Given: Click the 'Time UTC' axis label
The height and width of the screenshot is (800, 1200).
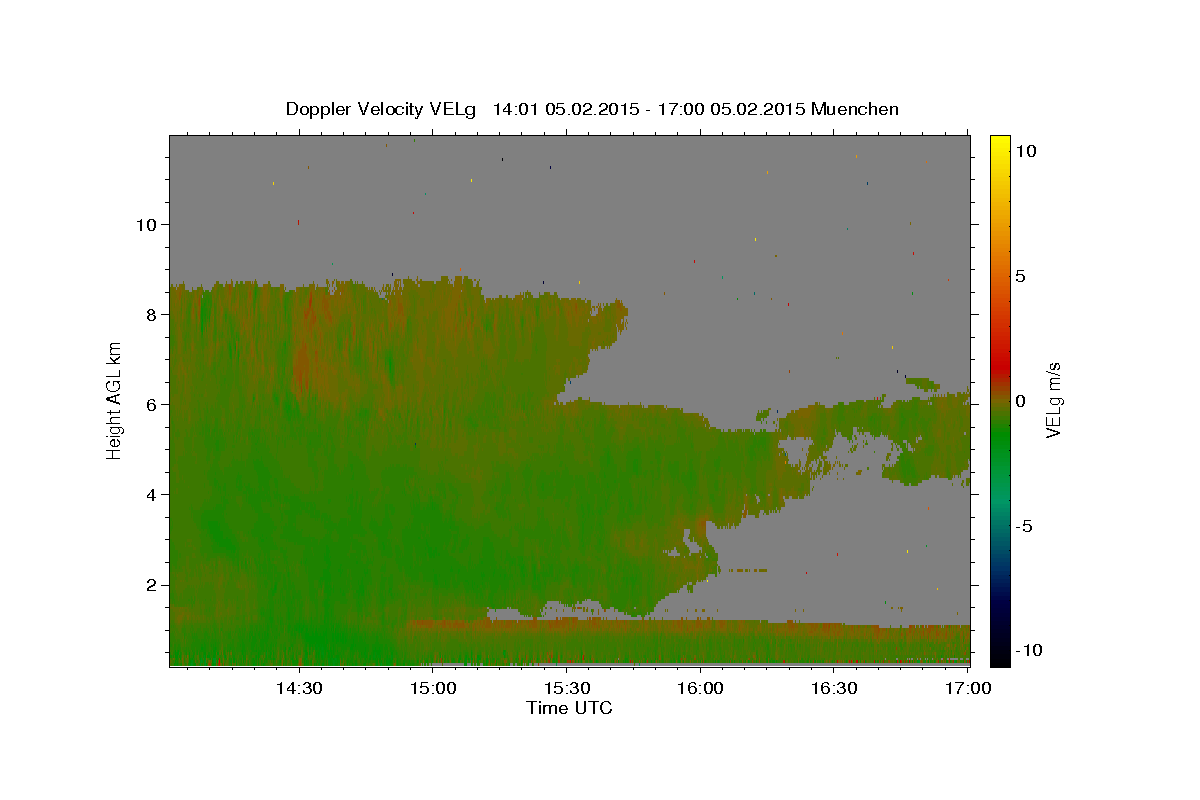Looking at the screenshot, I should point(569,708).
